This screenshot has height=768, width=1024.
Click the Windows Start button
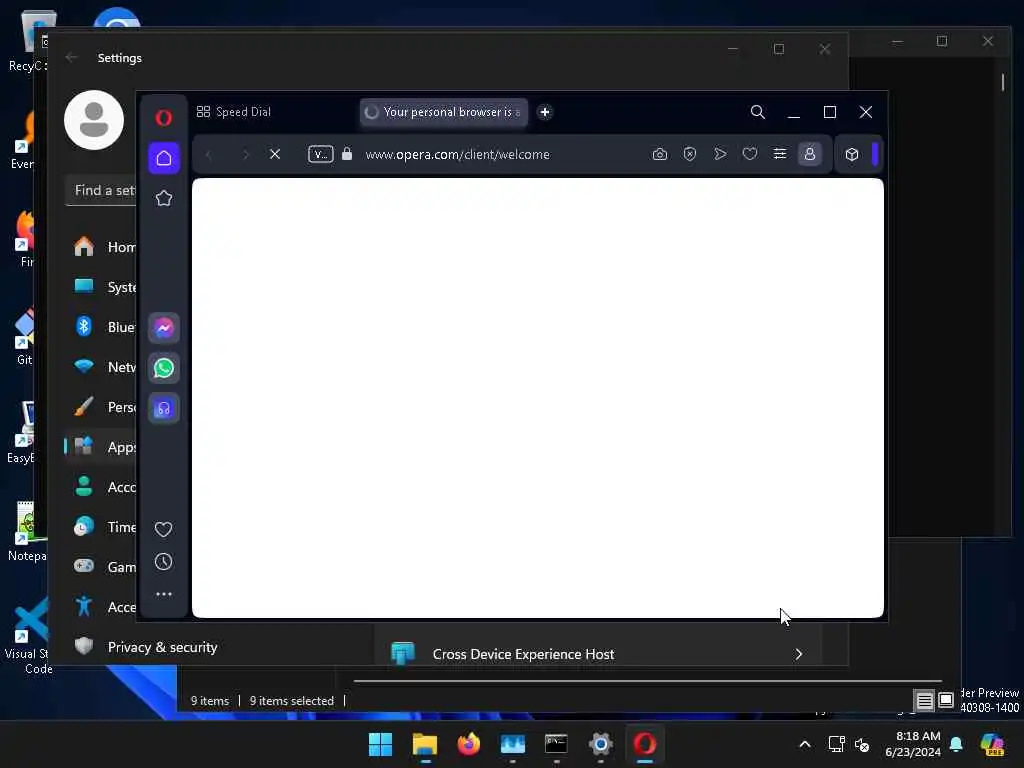coord(380,744)
